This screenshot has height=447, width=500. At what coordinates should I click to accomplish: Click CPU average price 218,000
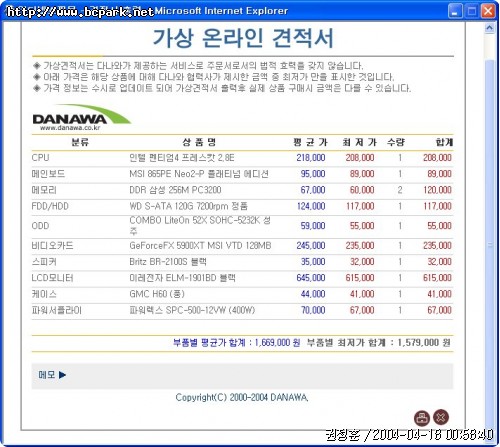311,158
